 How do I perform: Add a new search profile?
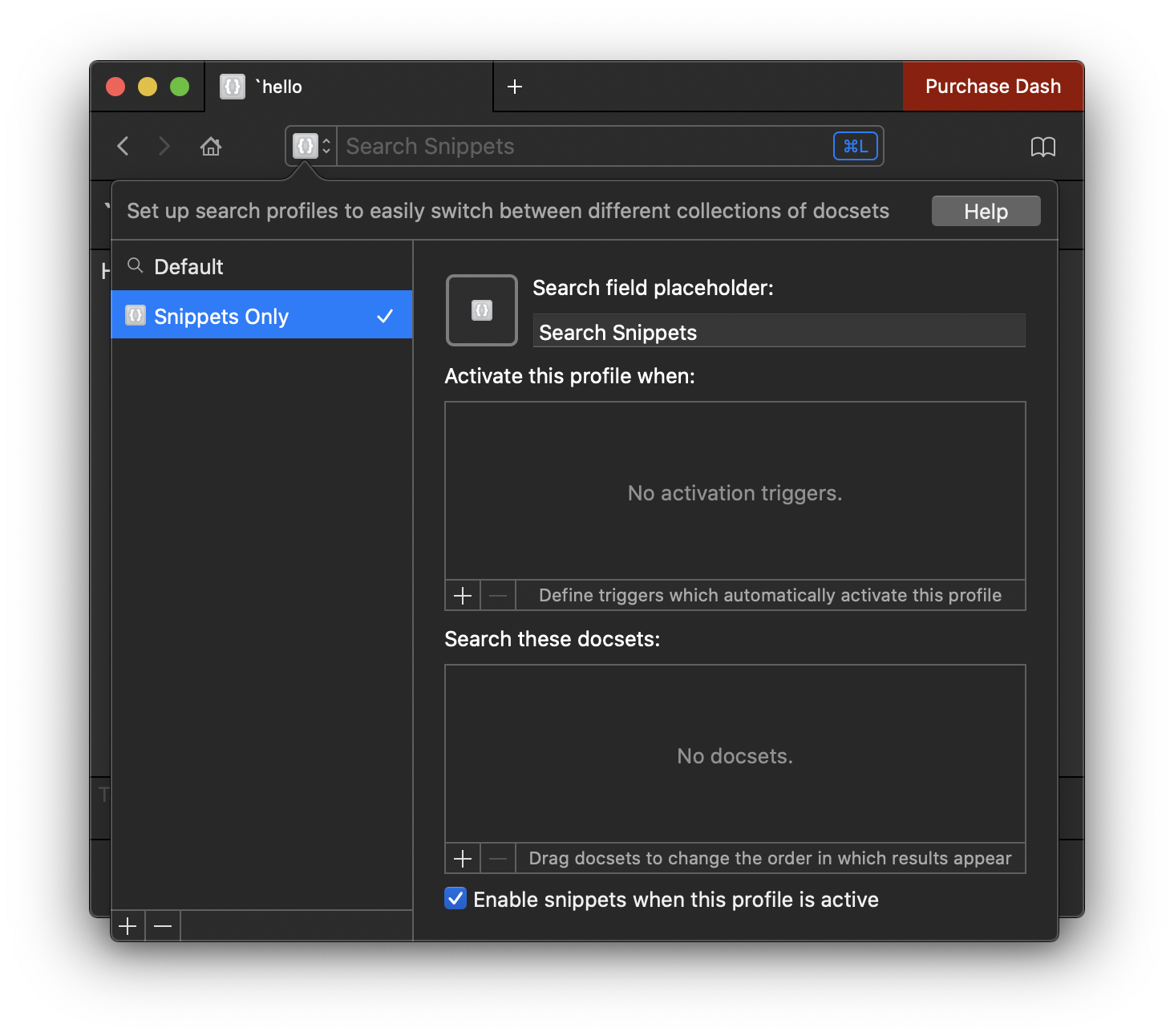tap(128, 927)
